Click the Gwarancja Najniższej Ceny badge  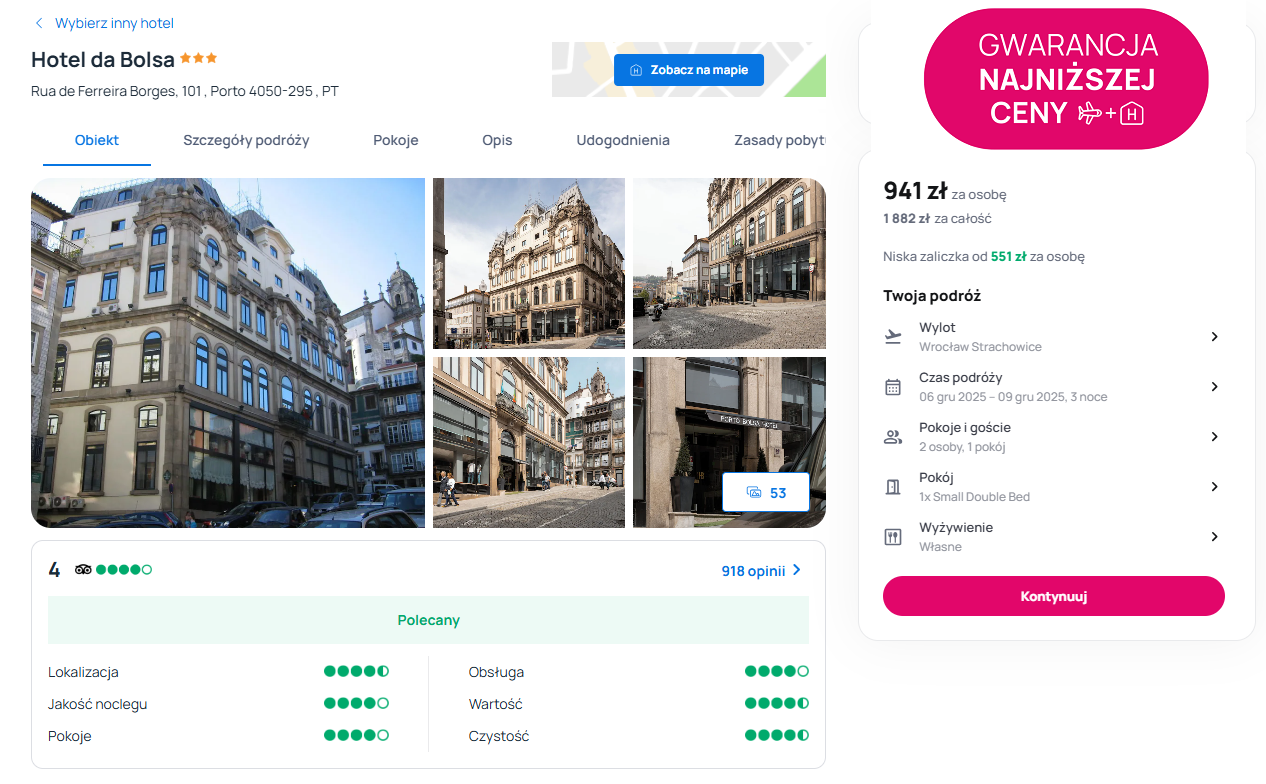click(1066, 79)
